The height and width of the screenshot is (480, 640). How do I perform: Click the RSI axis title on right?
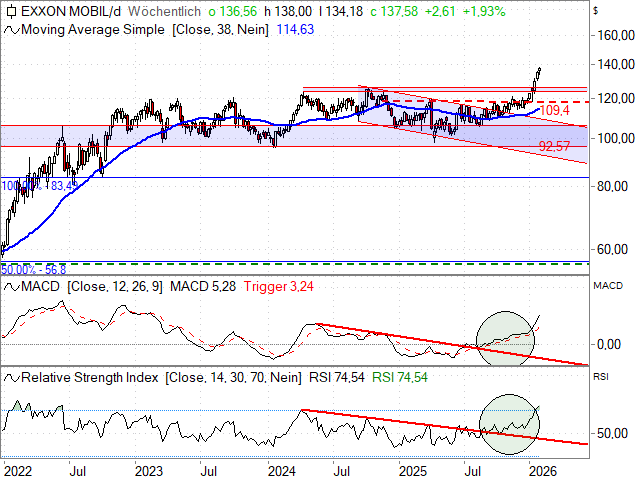click(x=601, y=377)
